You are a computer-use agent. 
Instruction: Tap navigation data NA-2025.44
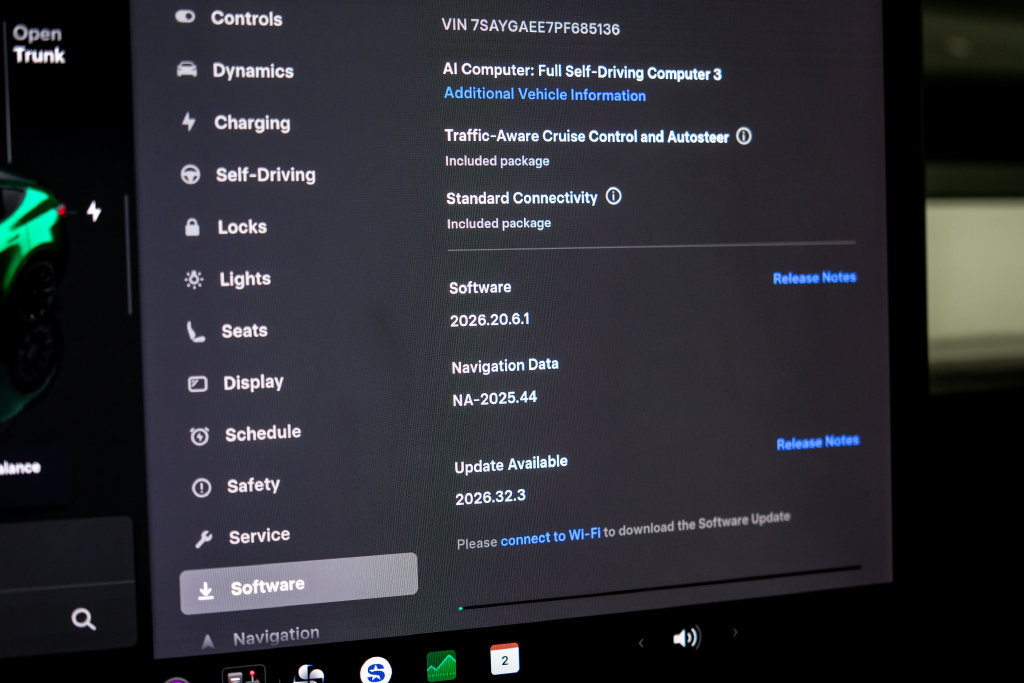(494, 398)
